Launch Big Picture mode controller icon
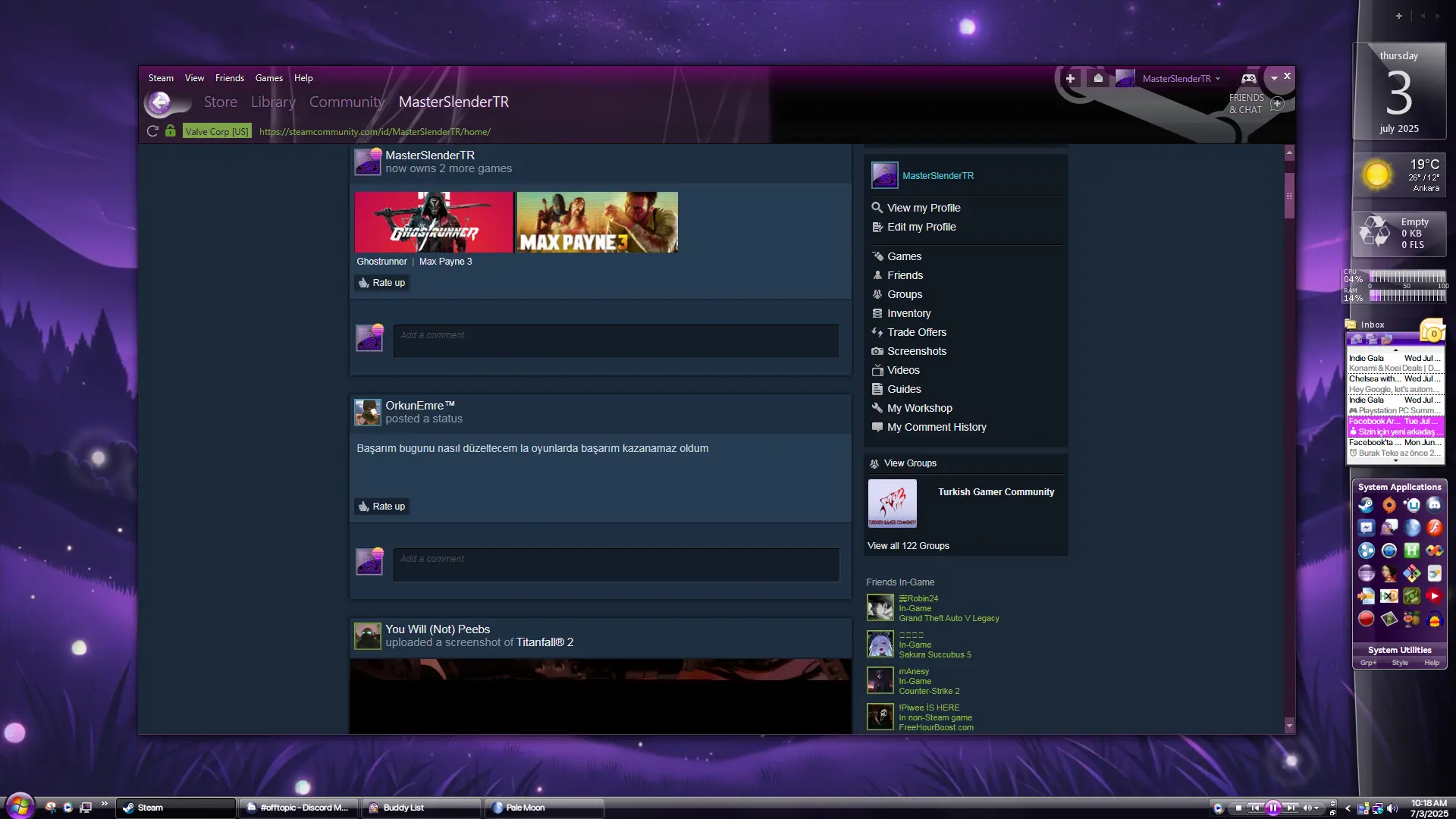1456x819 pixels. (x=1248, y=78)
